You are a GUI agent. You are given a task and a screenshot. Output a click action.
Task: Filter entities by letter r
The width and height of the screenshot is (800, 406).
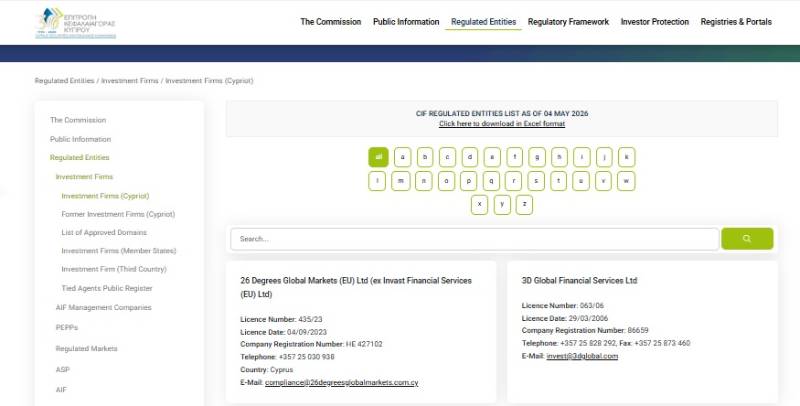click(x=513, y=181)
